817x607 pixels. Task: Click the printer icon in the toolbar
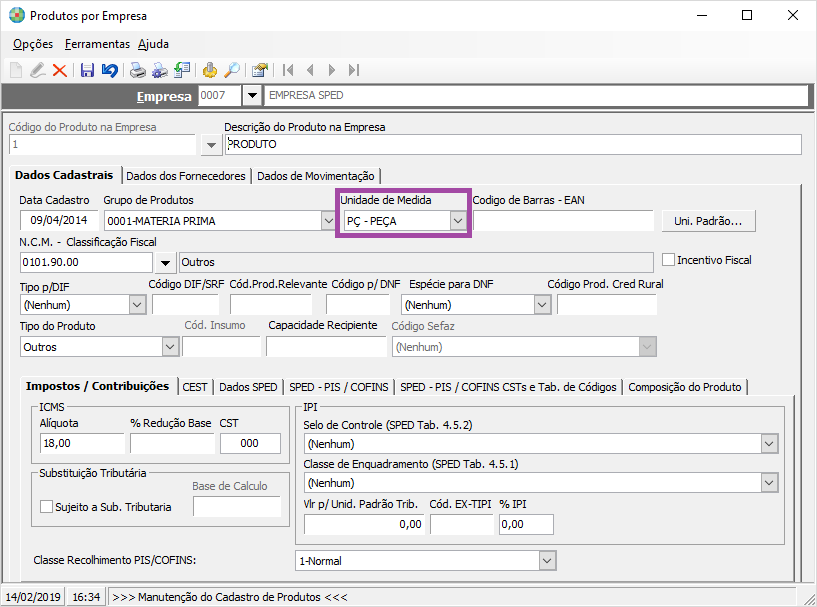pos(137,70)
